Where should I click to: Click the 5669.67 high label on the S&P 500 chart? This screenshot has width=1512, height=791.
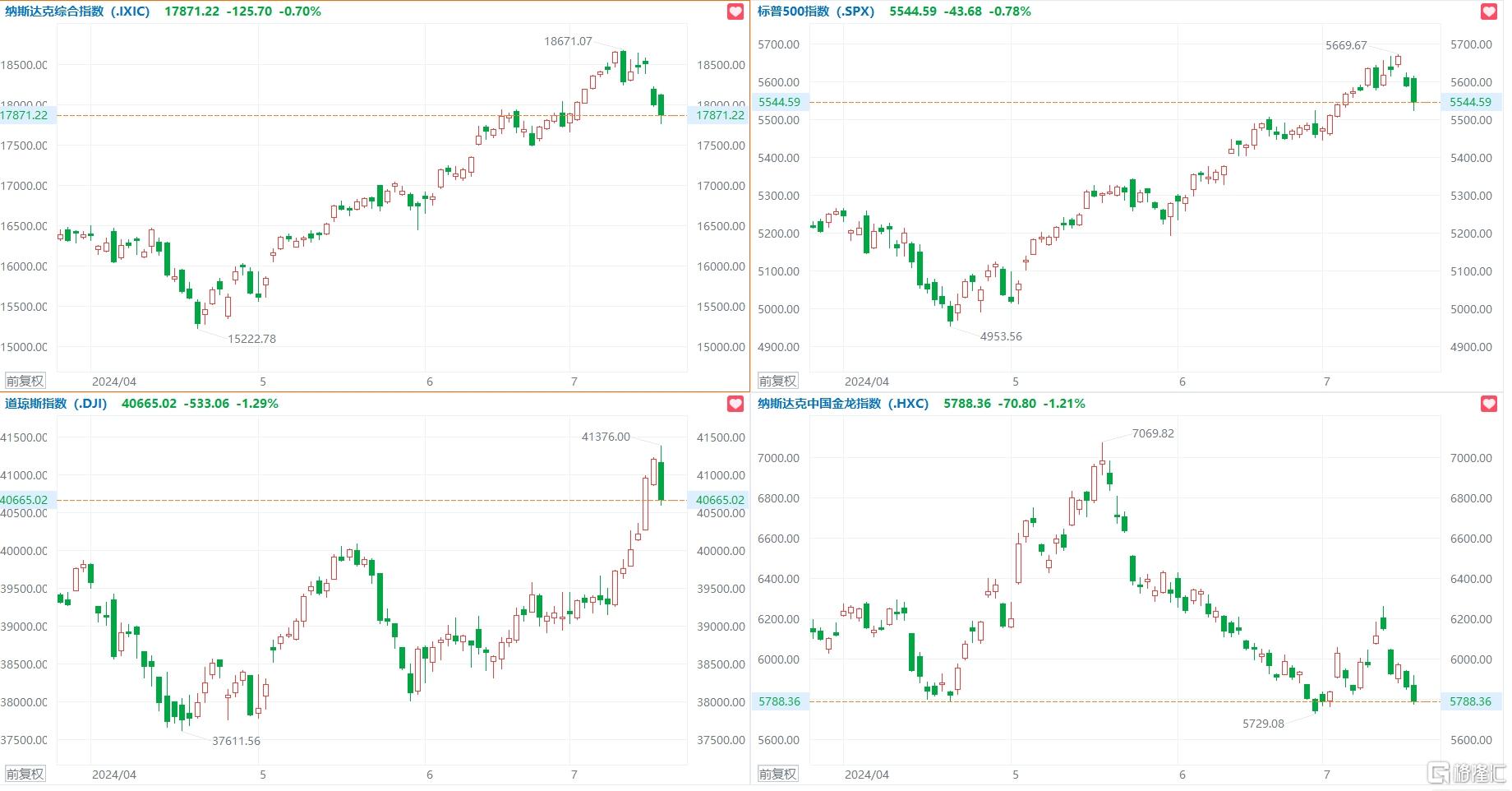click(1346, 45)
